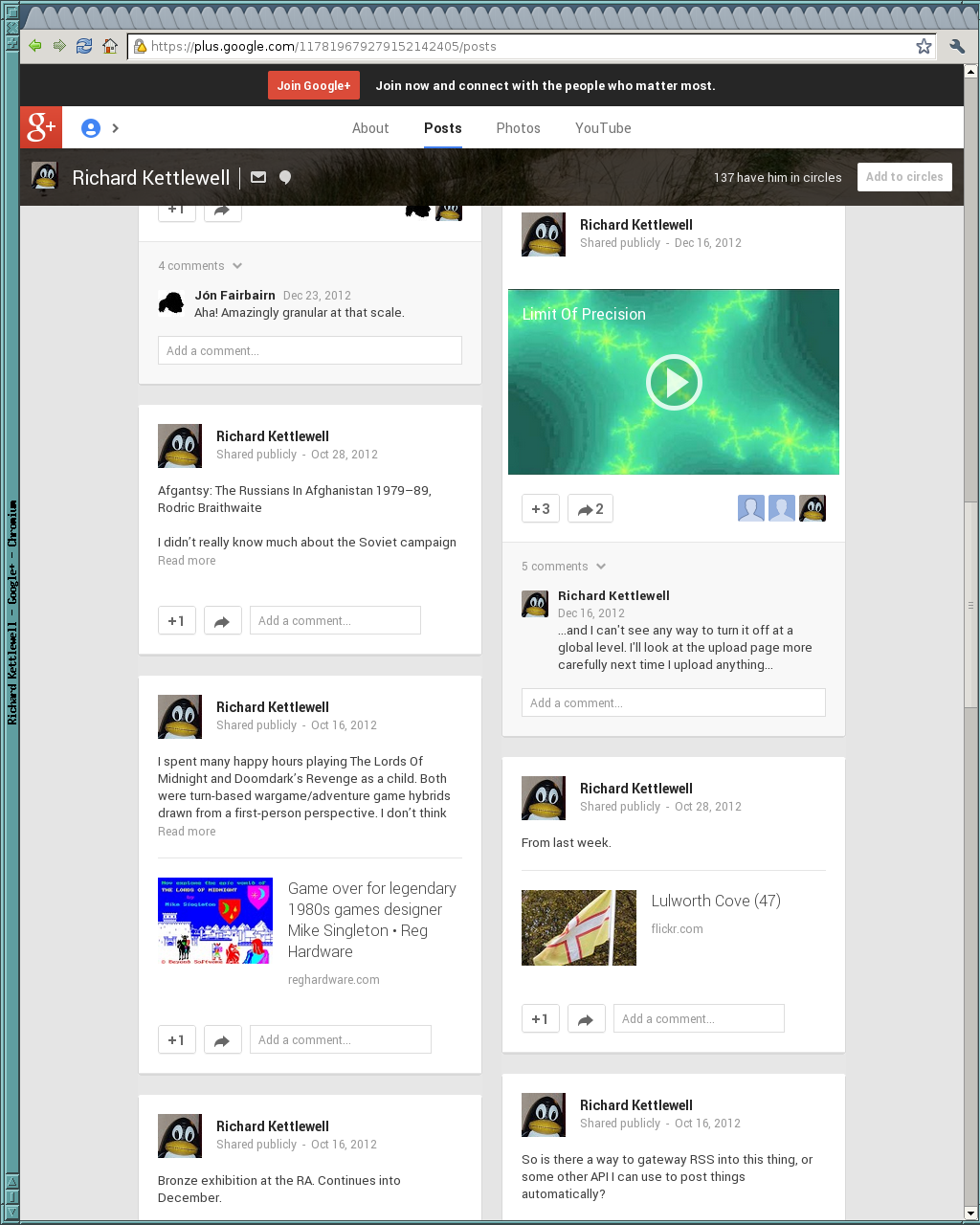Click penguin avatar on Dec 16 video post
Screen dimensions: 980x1225
click(x=544, y=234)
